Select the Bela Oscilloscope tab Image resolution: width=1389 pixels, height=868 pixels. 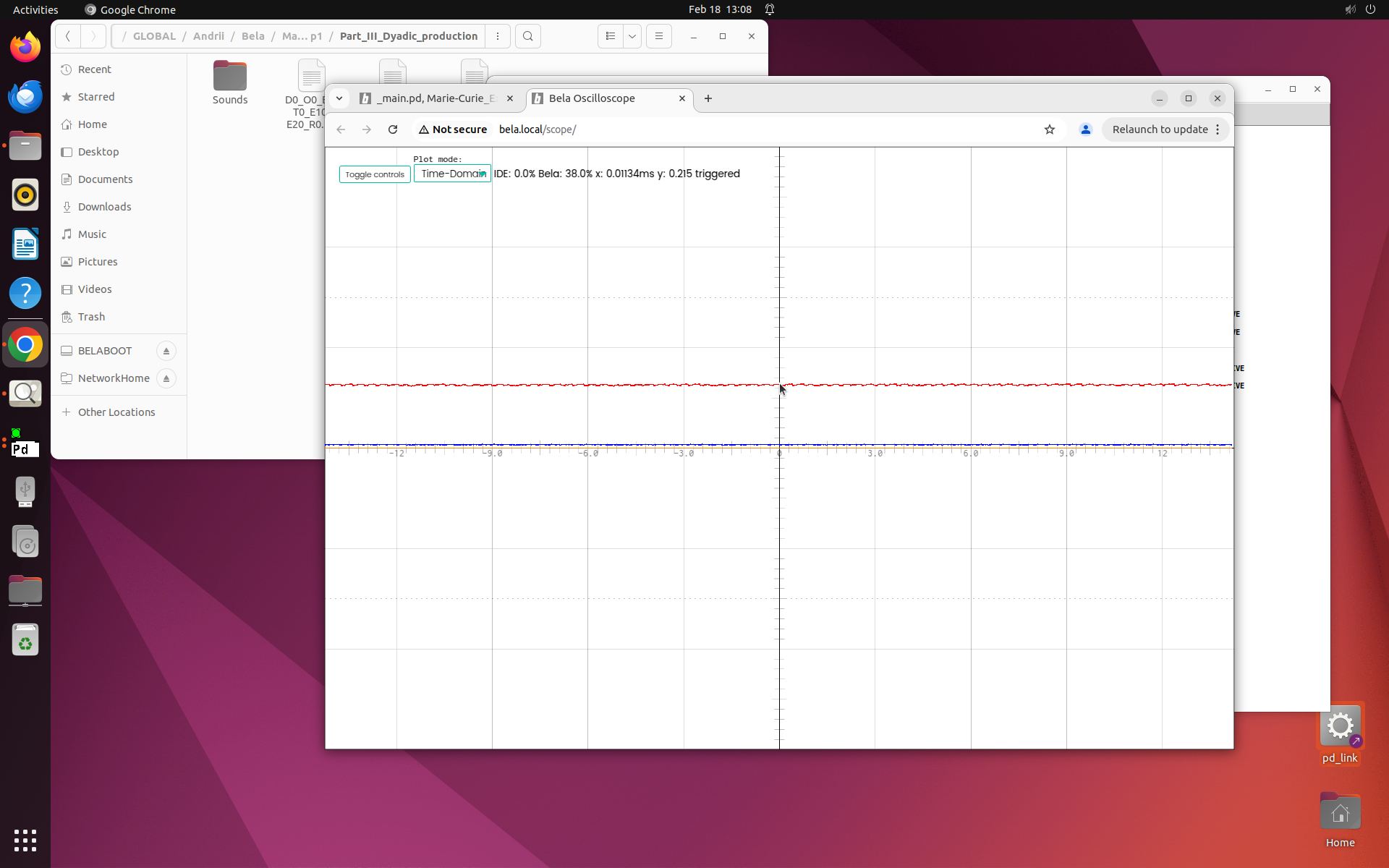pyautogui.click(x=600, y=98)
